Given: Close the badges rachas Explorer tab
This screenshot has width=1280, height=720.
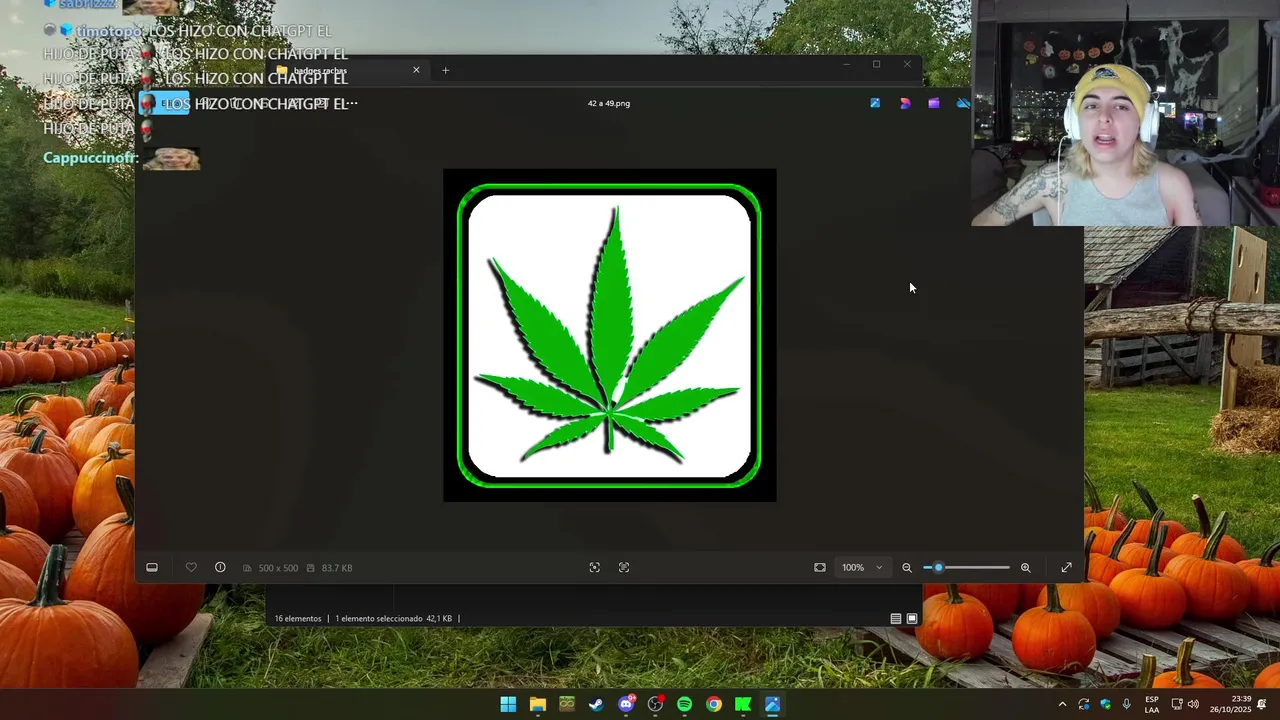Looking at the screenshot, I should [416, 70].
